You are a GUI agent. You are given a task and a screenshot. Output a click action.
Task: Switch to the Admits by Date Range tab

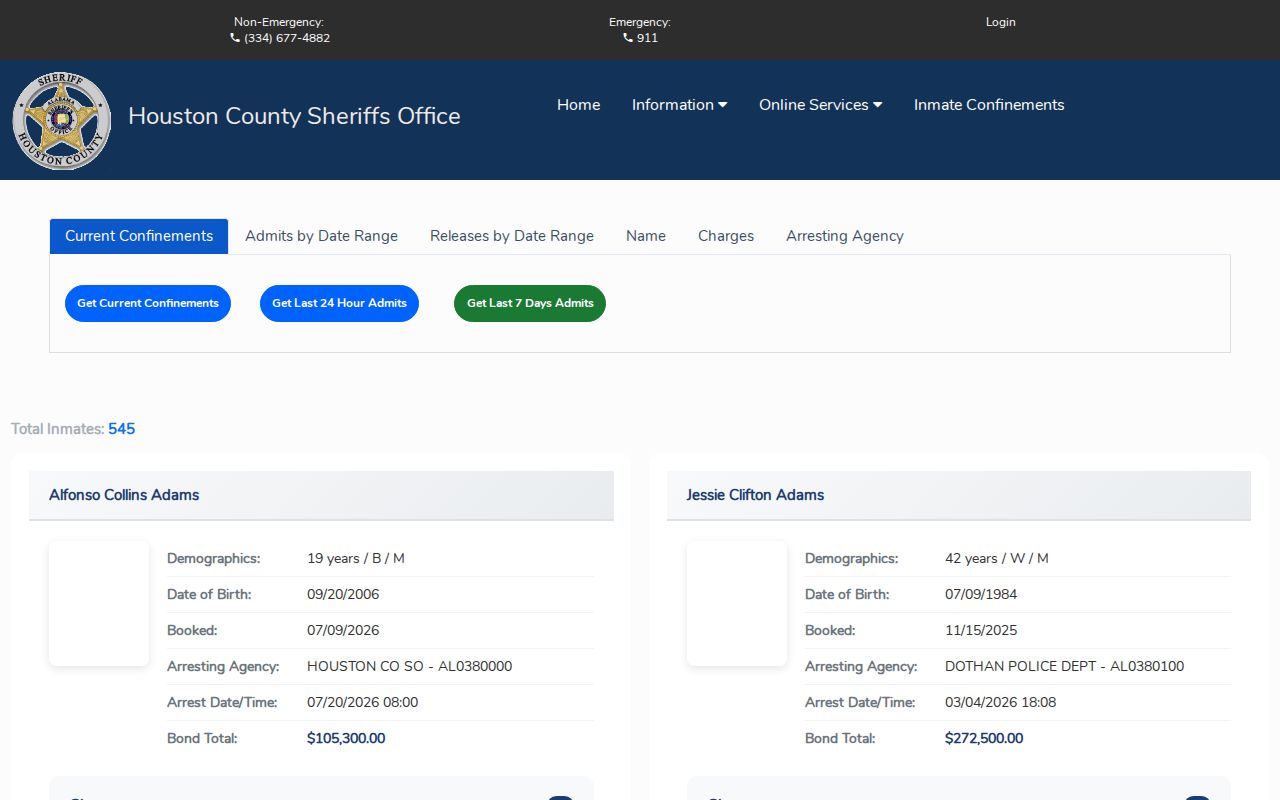click(322, 236)
